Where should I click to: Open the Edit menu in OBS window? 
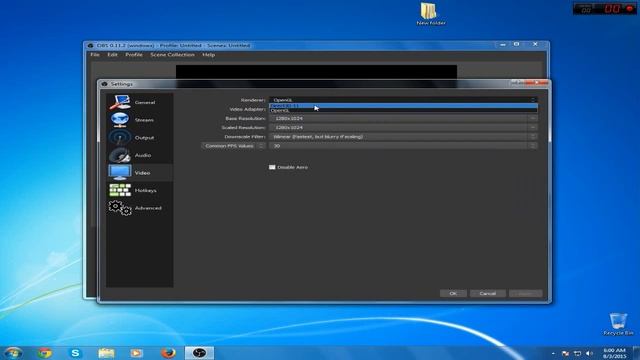point(112,55)
